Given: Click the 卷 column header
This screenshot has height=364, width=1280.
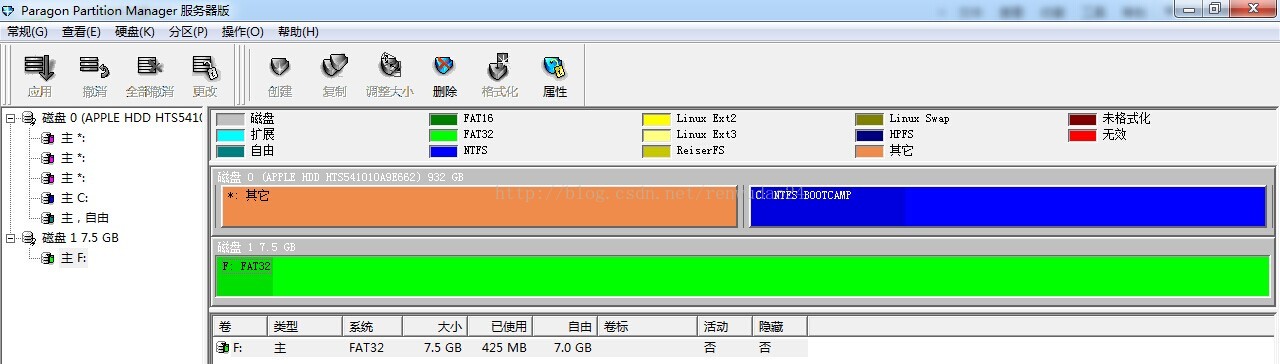Looking at the screenshot, I should coord(240,327).
